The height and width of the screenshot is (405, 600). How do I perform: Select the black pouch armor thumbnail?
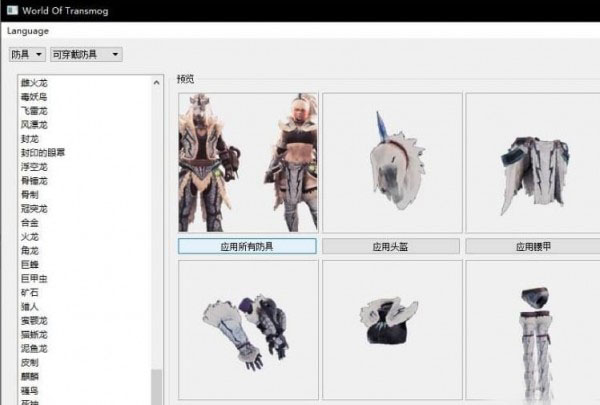tap(392, 330)
